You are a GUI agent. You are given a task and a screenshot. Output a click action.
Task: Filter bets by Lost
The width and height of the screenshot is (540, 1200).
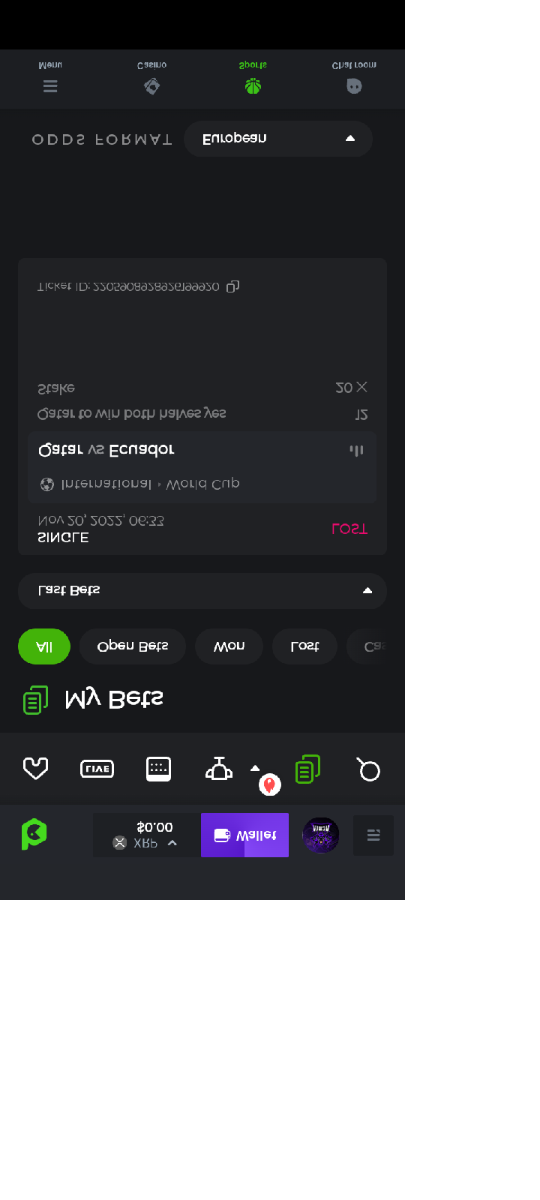(305, 647)
